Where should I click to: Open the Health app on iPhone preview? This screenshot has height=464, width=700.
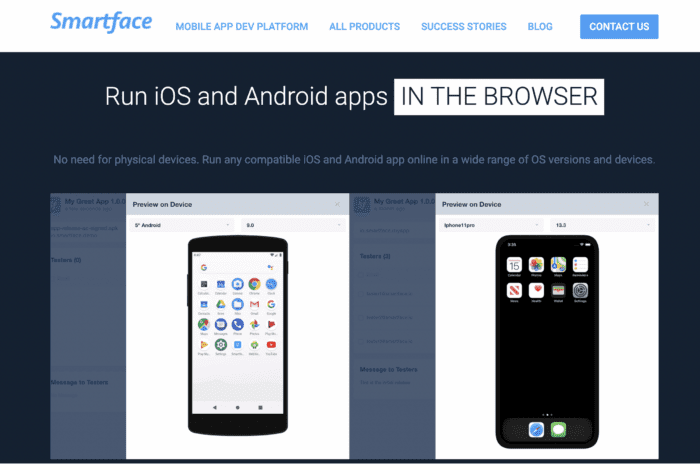pyautogui.click(x=536, y=291)
